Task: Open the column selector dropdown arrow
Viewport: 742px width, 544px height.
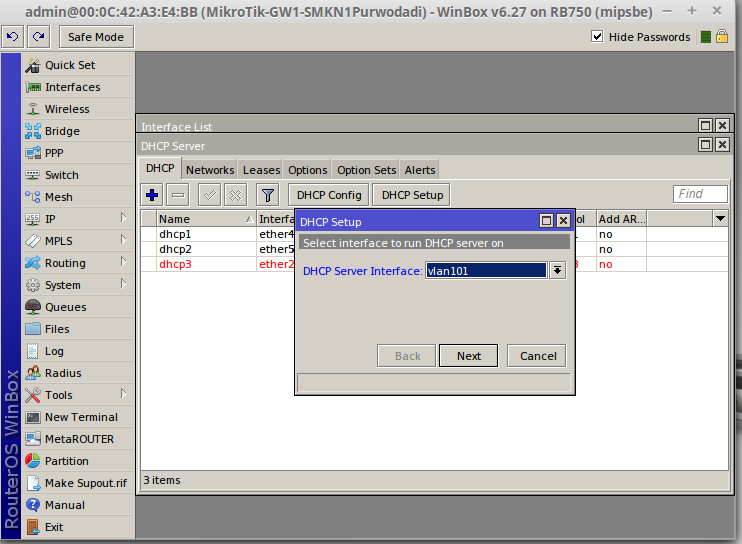Action: (720, 219)
